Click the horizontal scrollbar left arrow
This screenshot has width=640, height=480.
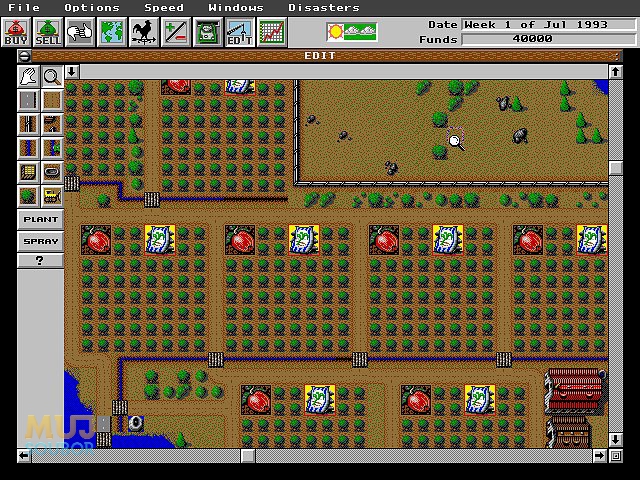(24, 456)
